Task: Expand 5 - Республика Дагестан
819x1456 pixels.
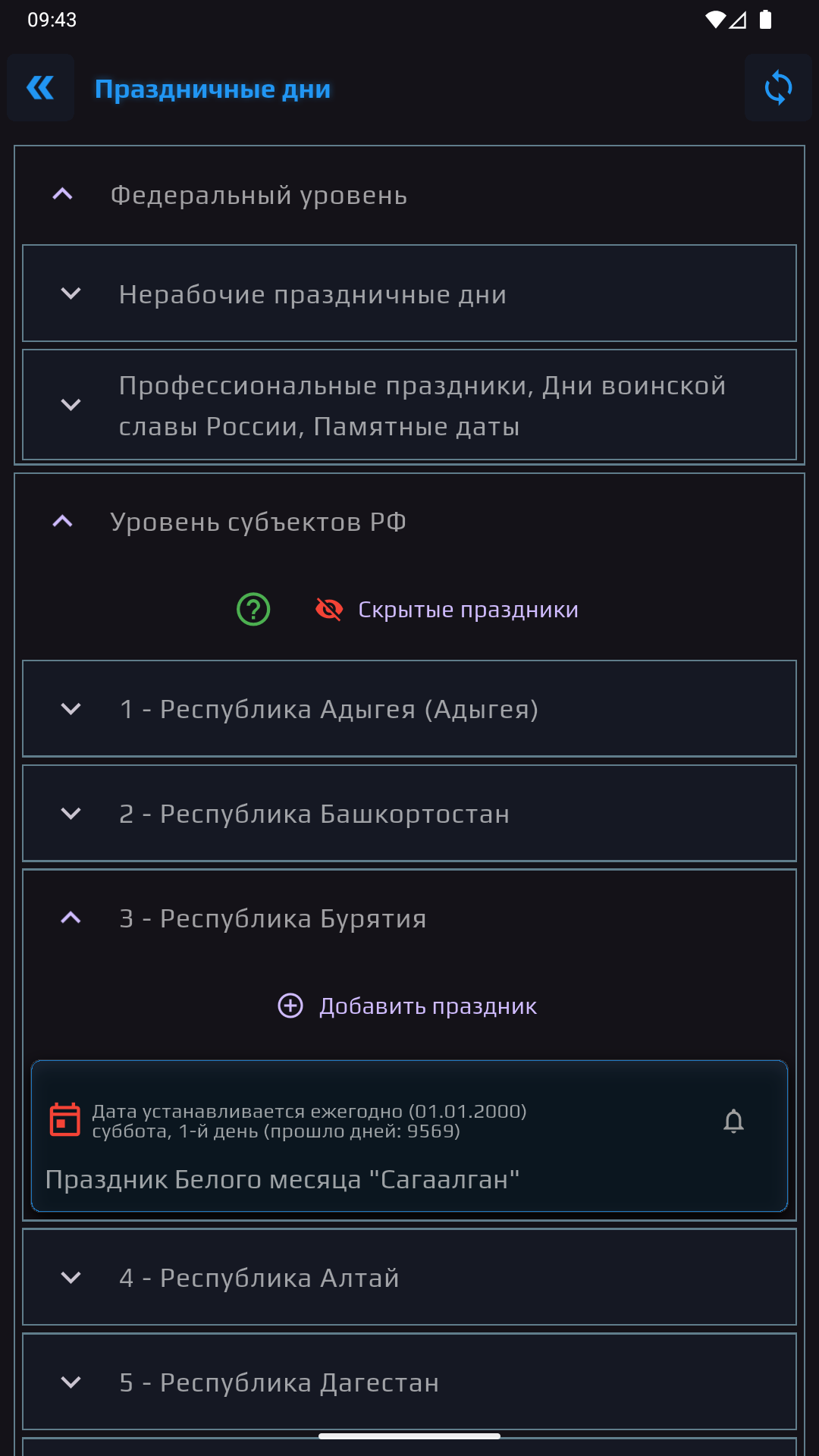Action: [409, 1382]
